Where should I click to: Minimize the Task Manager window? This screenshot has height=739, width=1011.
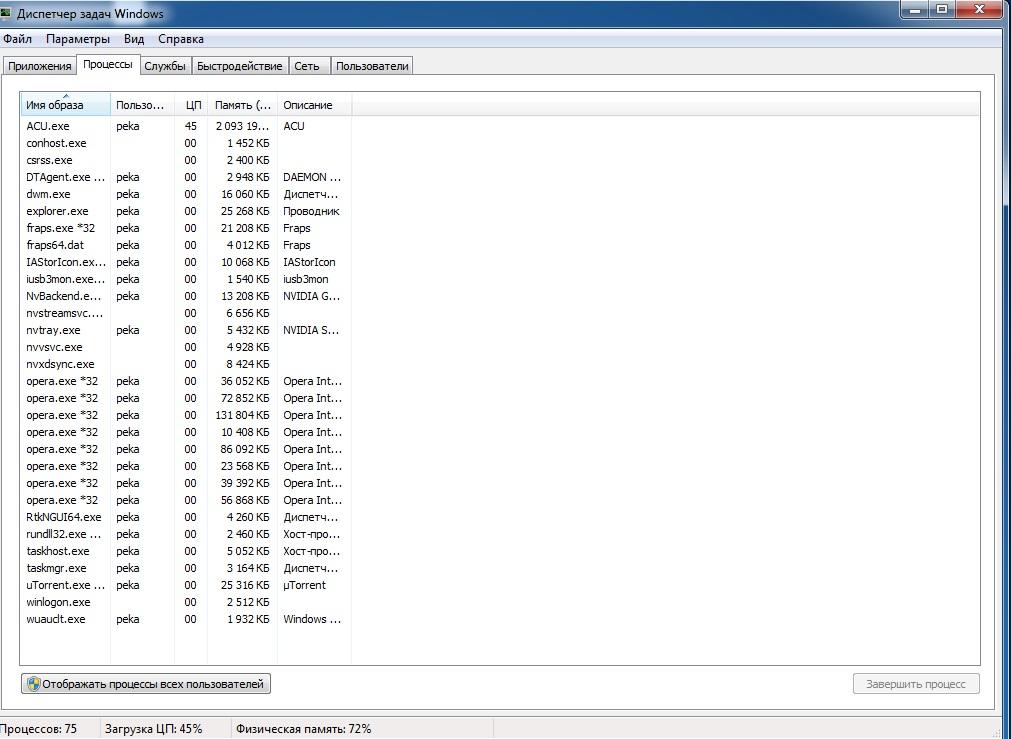(x=915, y=10)
